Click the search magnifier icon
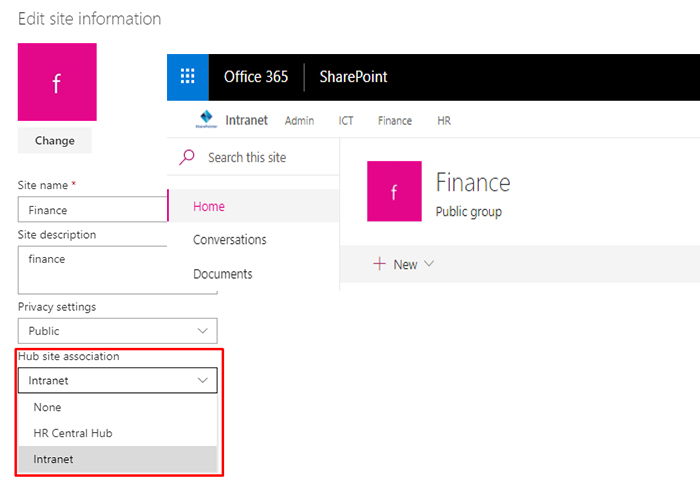 (187, 157)
